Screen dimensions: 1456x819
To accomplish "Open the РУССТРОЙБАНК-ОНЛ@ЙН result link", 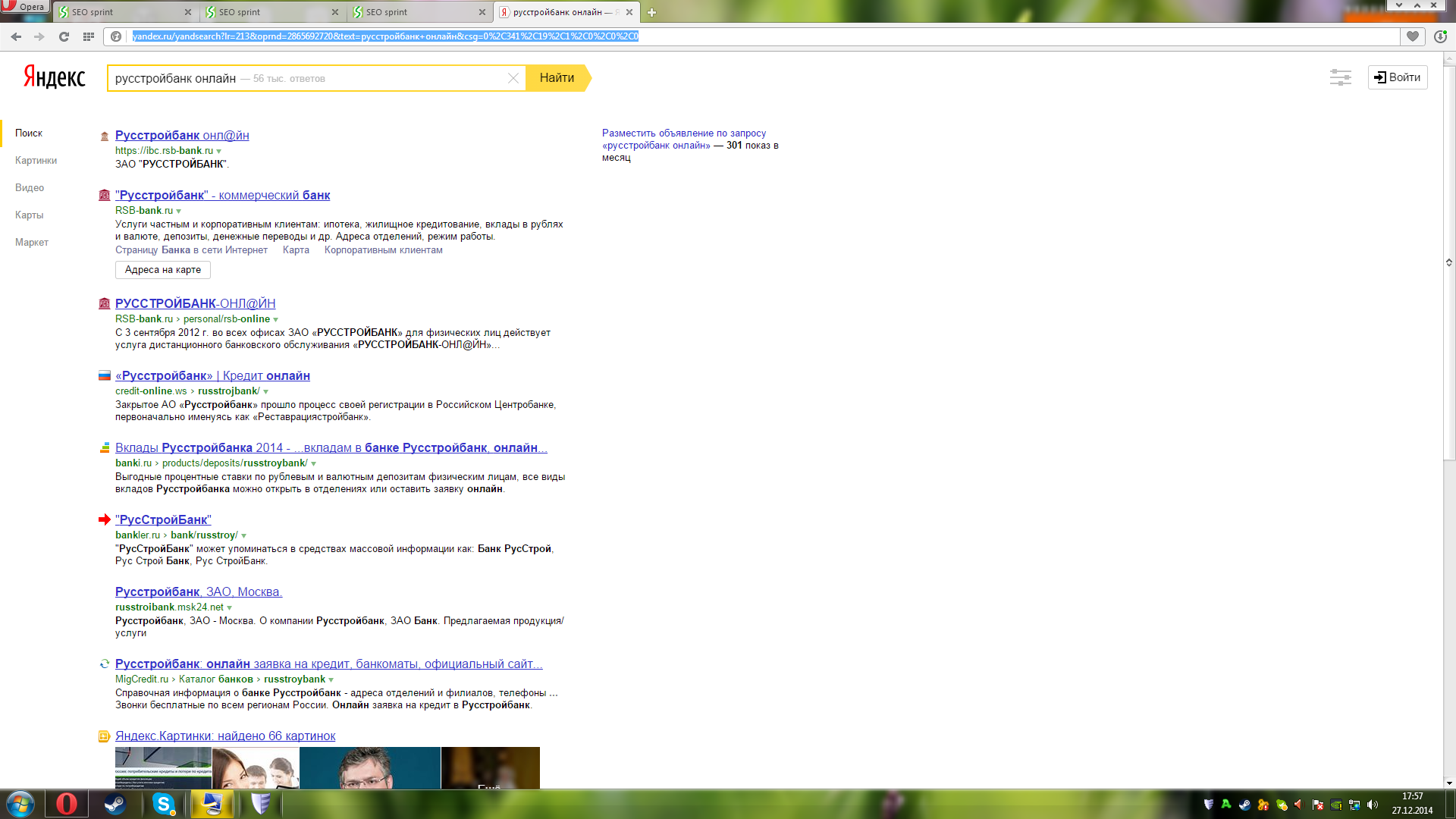I will pyautogui.click(x=196, y=303).
